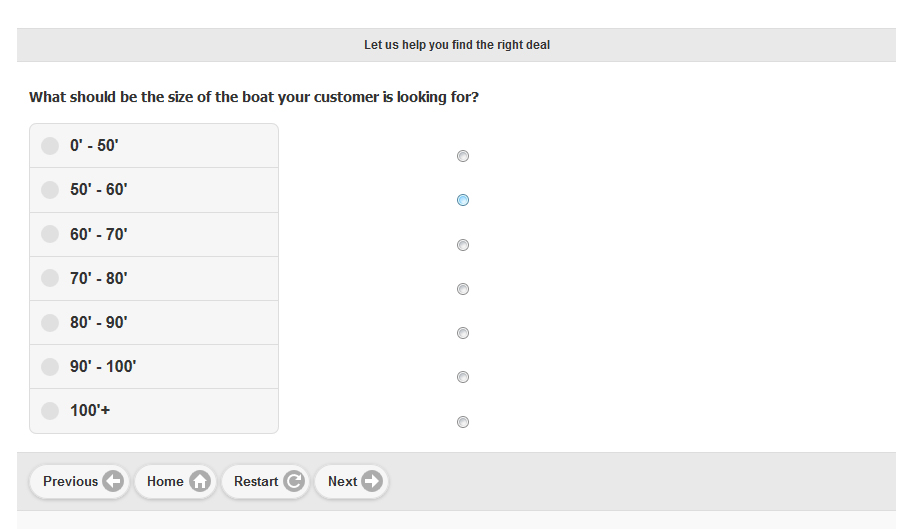Image resolution: width=912 pixels, height=529 pixels.
Task: Click the left-arrow icon on the Previous button
Action: (x=113, y=481)
